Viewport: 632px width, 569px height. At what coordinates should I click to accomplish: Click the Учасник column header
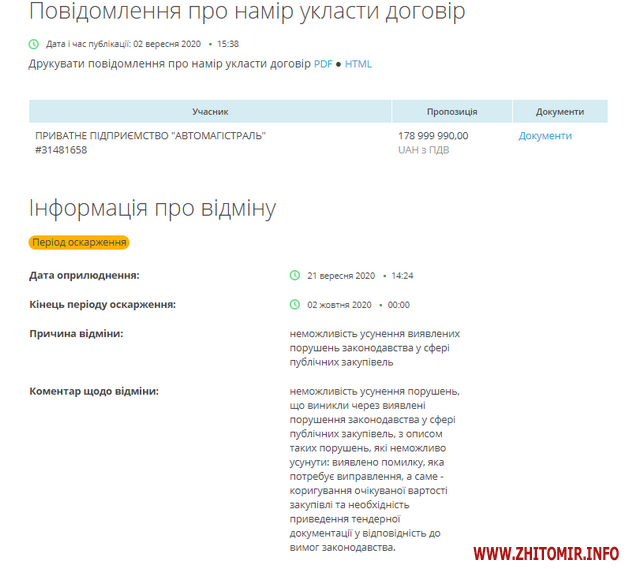tap(210, 112)
